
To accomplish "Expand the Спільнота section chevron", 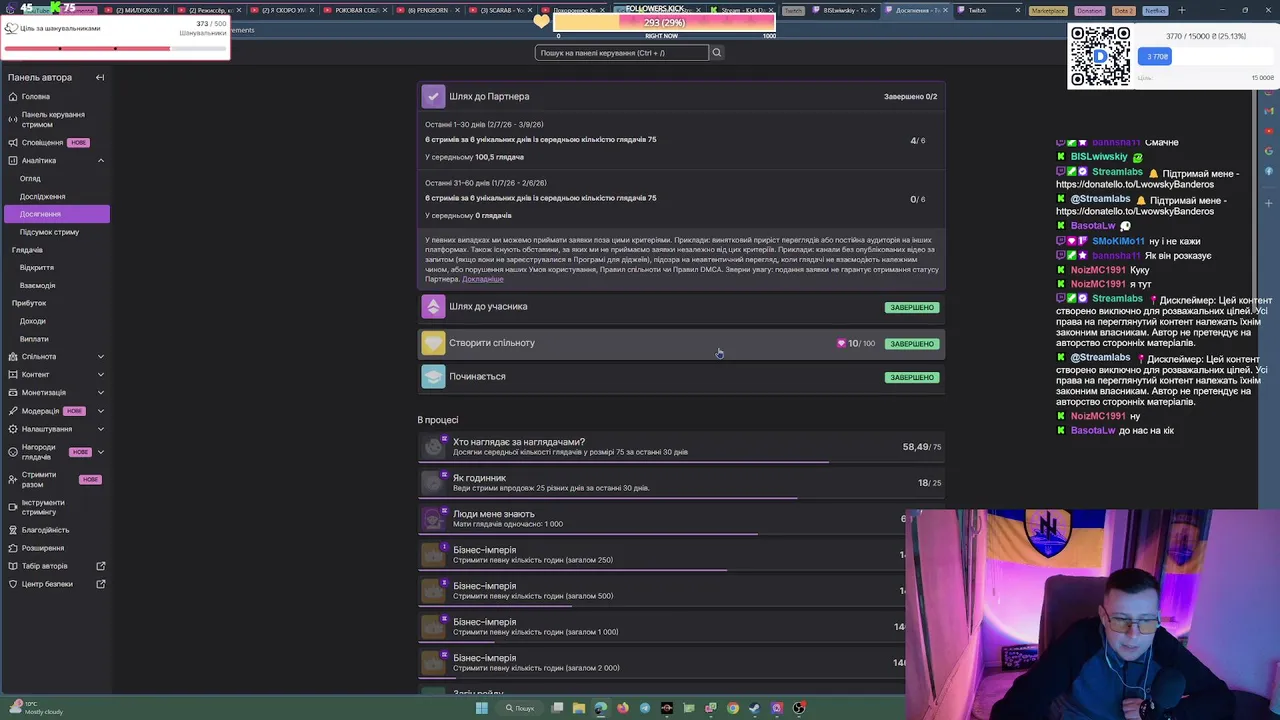I will (100, 356).
